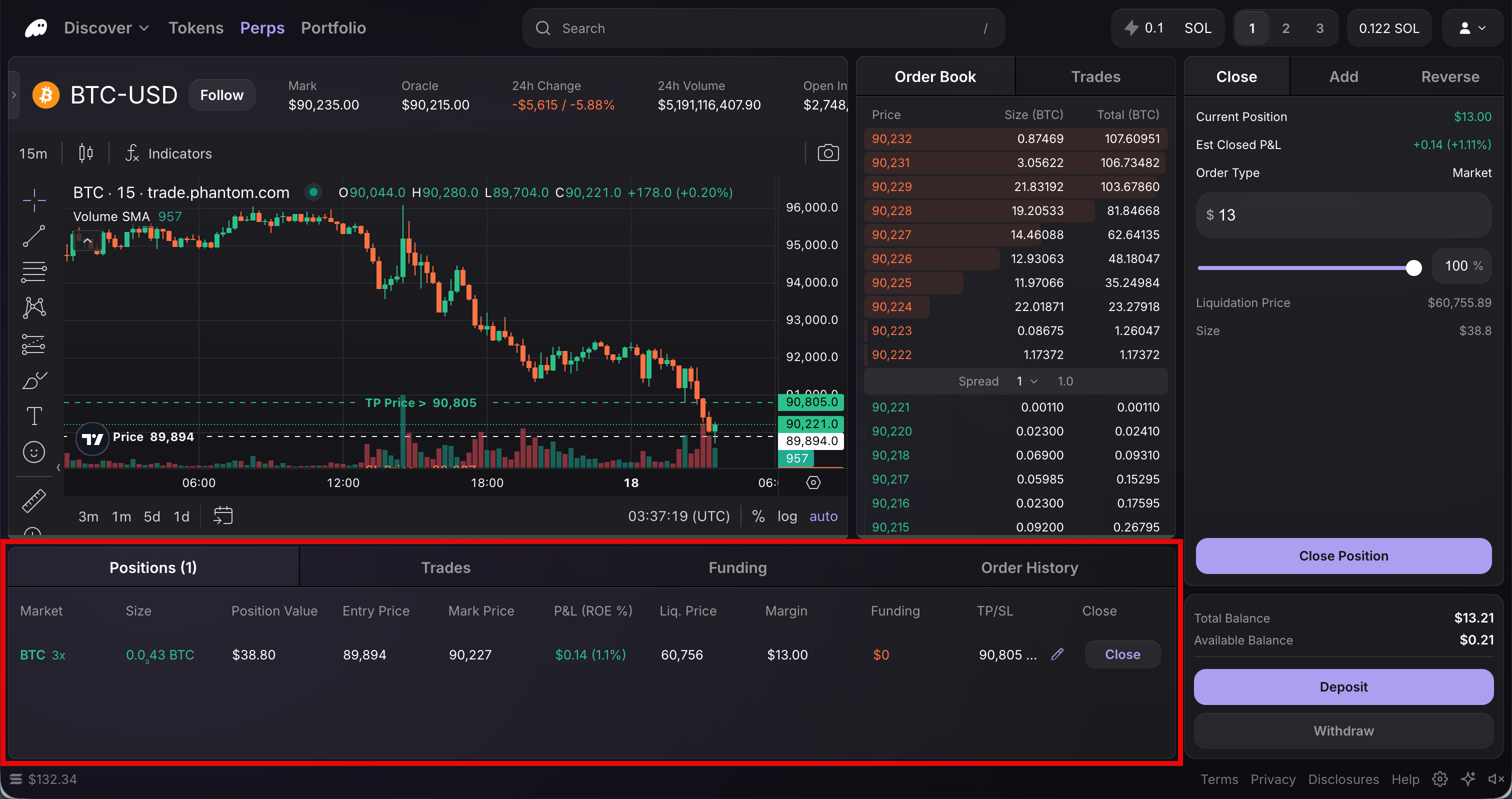Toggle percent scale on the chart
Screen dimensions: 1512x799
tap(758, 516)
